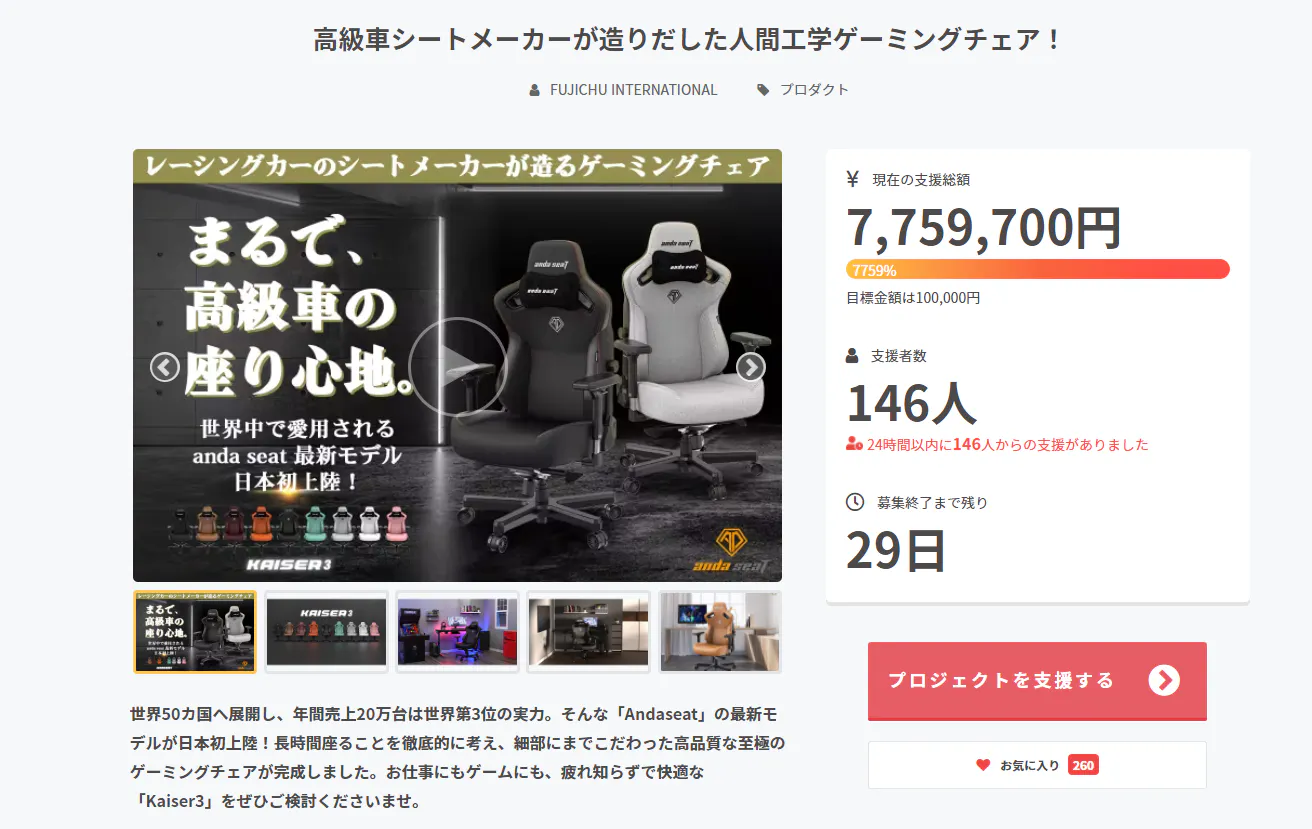Click the arrow circle icon on support button
The image size is (1312, 829).
(1164, 681)
